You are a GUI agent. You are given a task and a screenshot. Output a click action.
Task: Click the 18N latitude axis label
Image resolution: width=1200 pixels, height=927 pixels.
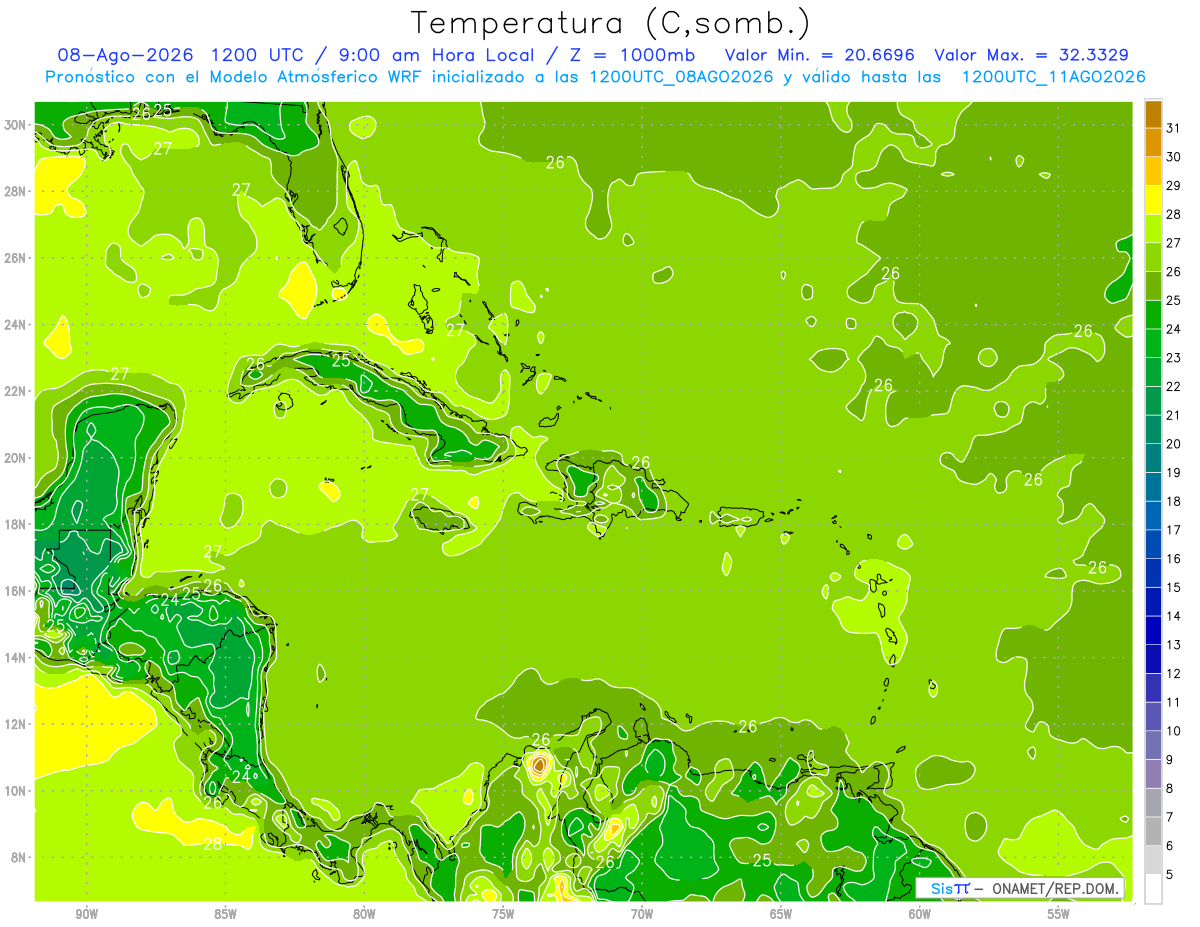pyautogui.click(x=15, y=524)
